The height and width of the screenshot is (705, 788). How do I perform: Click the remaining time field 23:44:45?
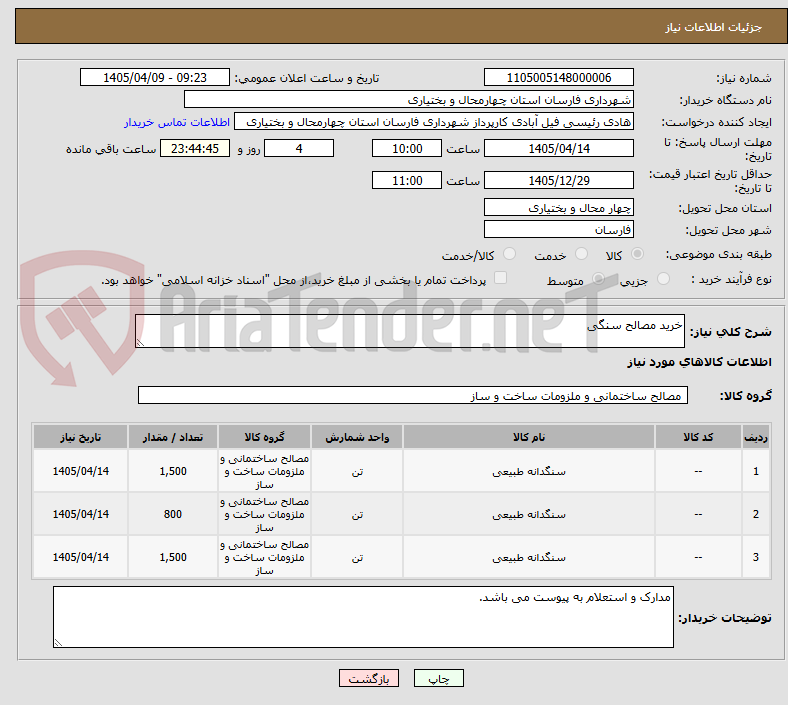(195, 148)
